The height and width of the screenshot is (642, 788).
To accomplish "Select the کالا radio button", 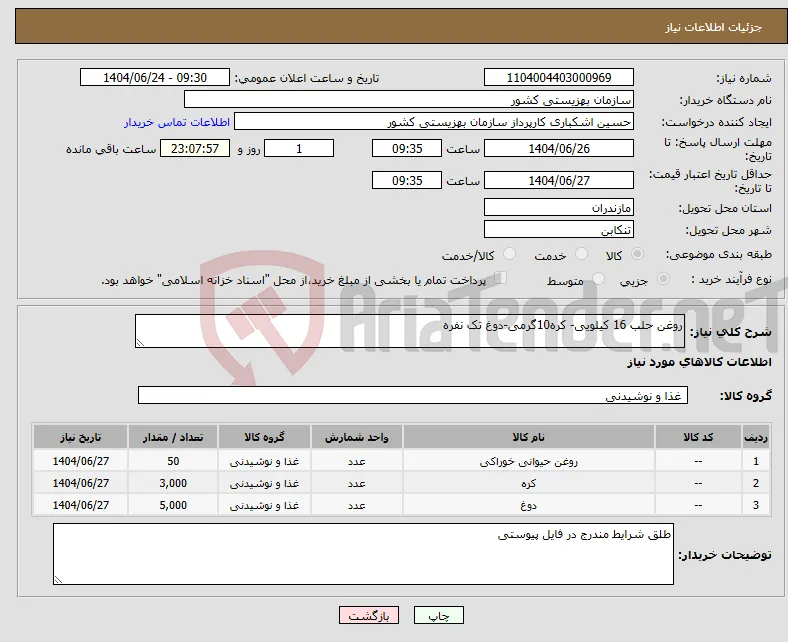I will [637, 254].
